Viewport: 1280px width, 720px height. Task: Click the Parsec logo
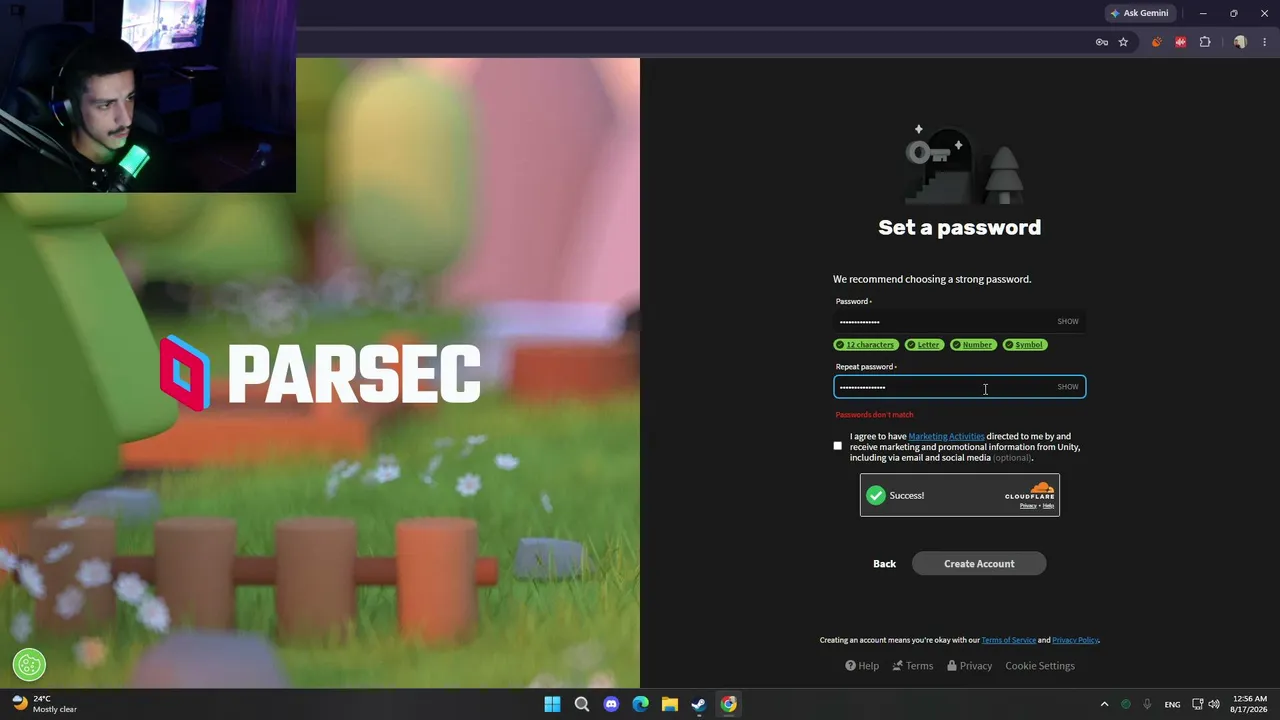coord(320,374)
